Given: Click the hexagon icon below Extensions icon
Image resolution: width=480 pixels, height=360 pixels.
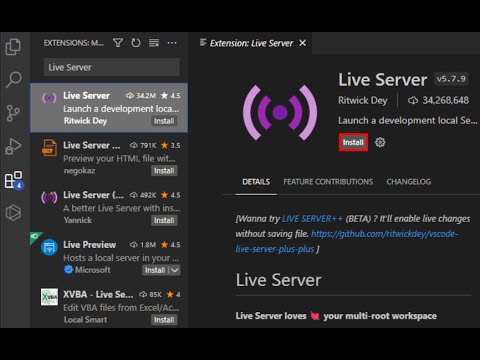Looking at the screenshot, I should point(13,213).
